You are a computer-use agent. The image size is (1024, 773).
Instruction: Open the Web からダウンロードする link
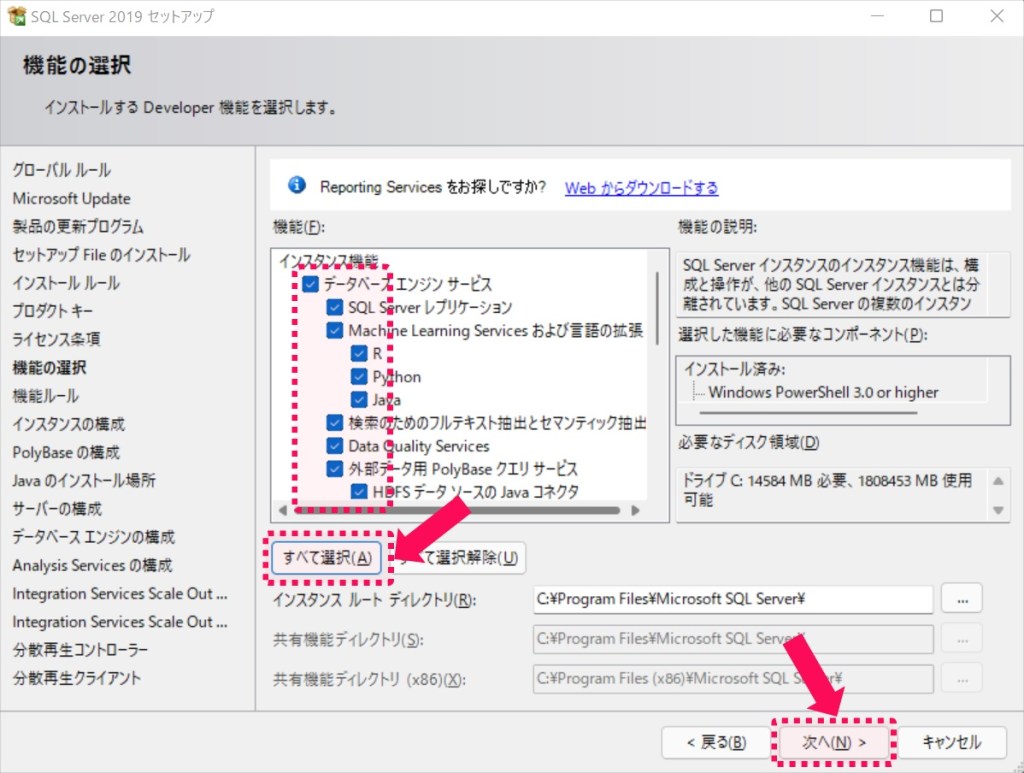tap(641, 188)
